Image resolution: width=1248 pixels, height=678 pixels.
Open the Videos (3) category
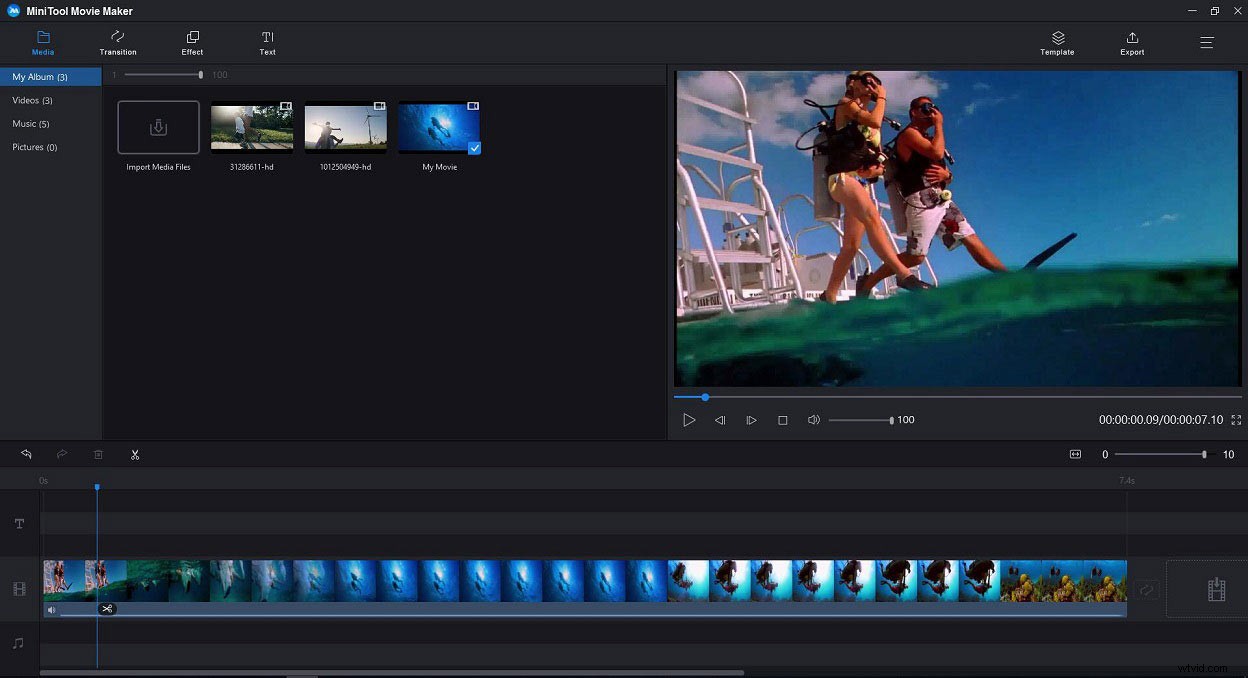[x=31, y=100]
